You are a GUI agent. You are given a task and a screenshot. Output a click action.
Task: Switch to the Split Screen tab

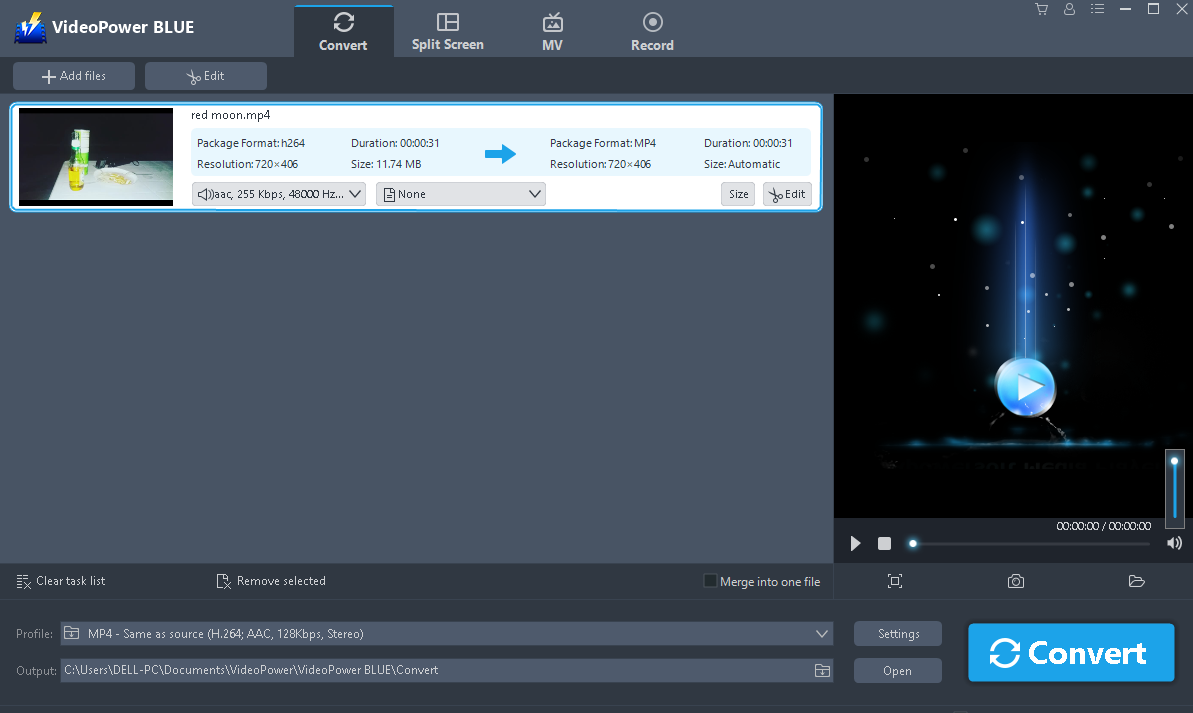point(447,30)
